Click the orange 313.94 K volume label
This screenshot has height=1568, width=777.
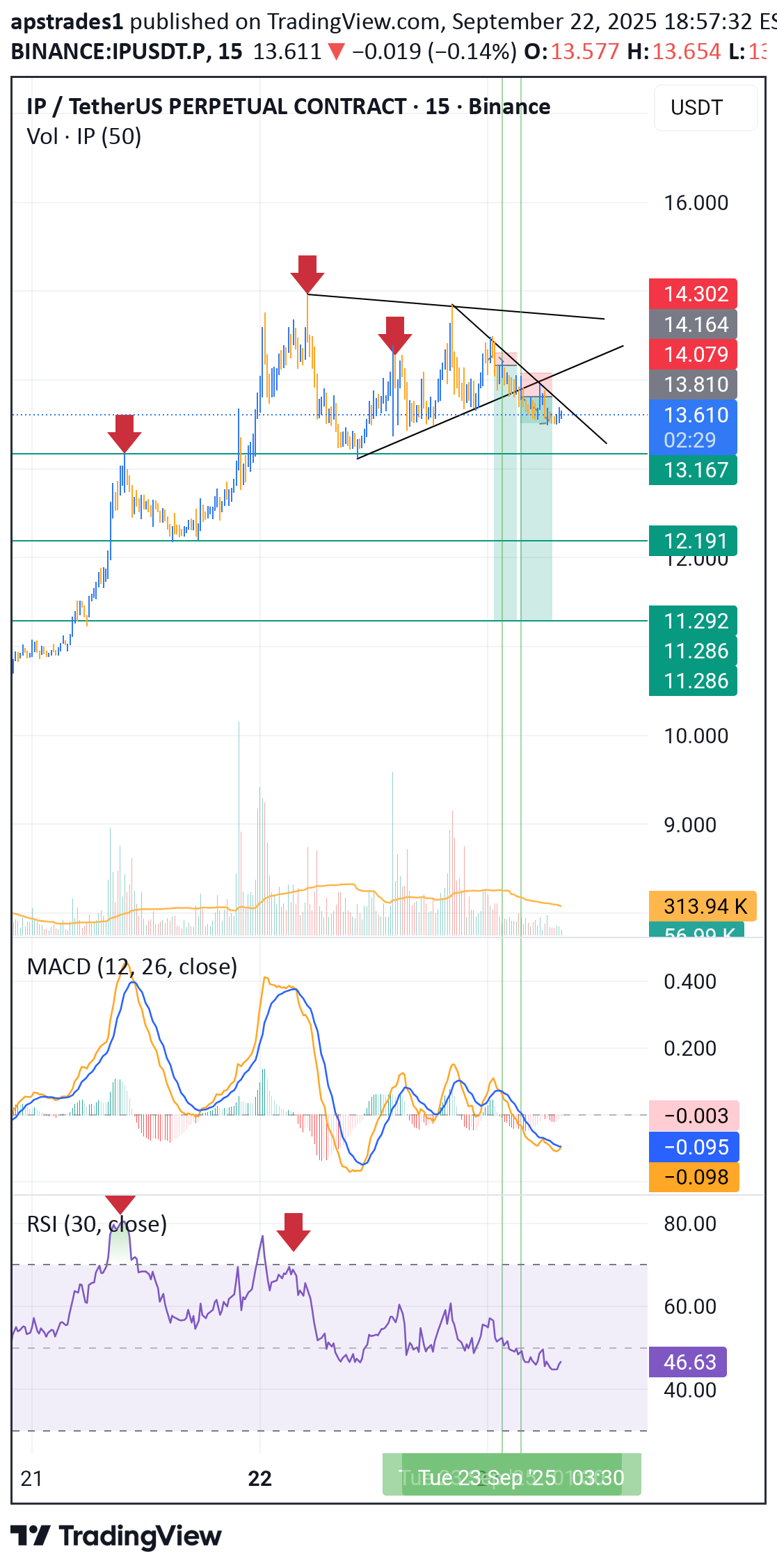click(702, 906)
